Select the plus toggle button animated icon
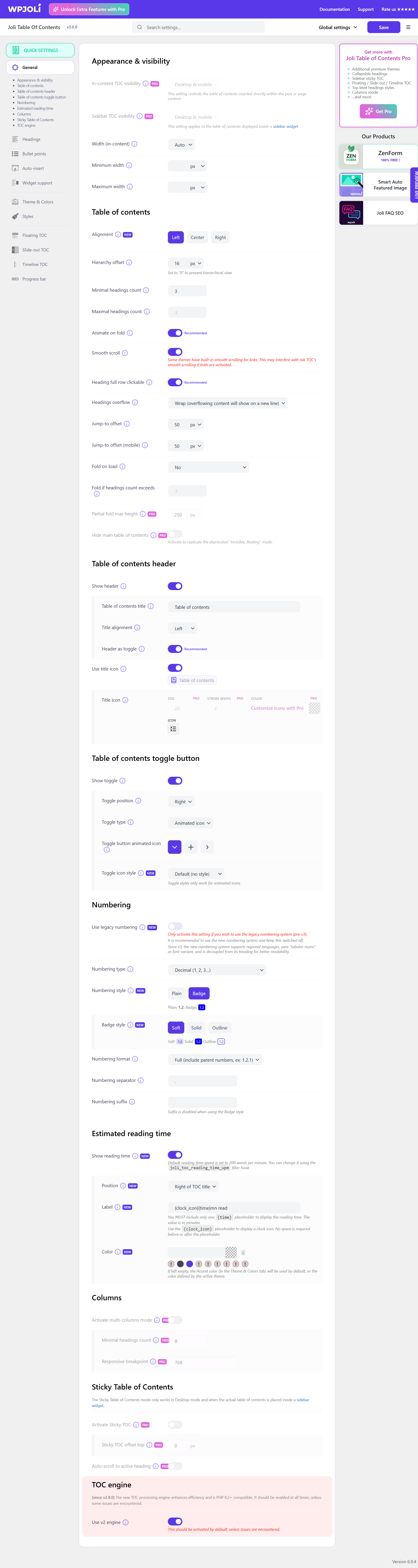Image resolution: width=418 pixels, height=1568 pixels. tap(191, 847)
